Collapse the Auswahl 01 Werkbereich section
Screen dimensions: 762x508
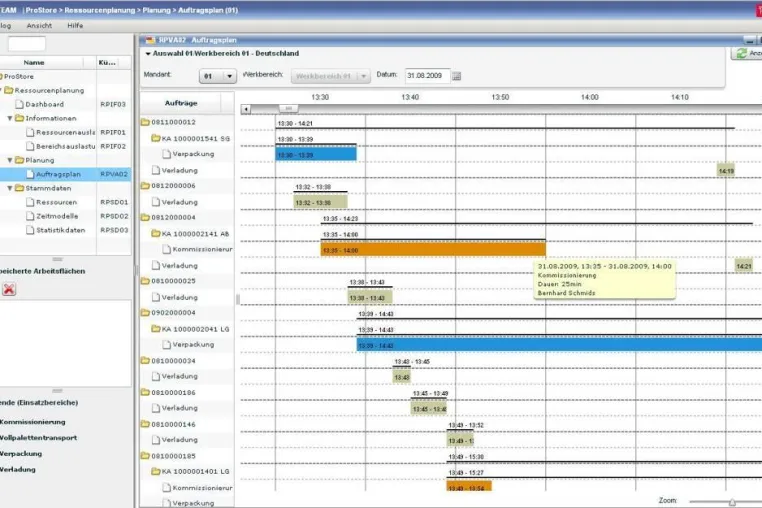148,54
